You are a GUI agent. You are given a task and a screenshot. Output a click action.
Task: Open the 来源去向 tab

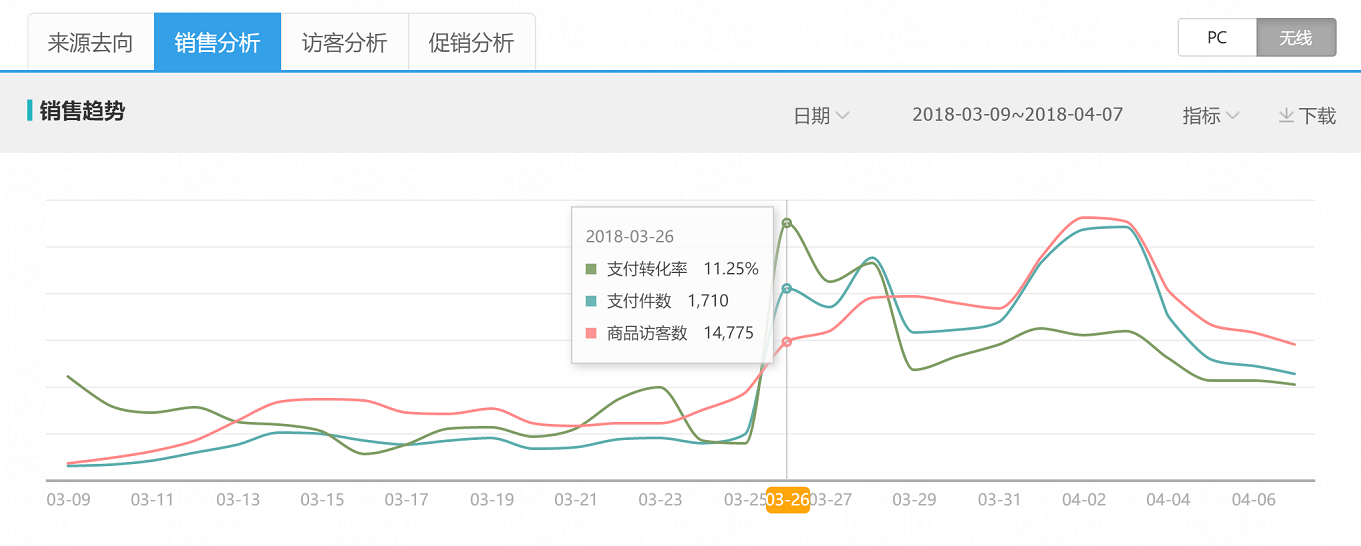tap(91, 43)
